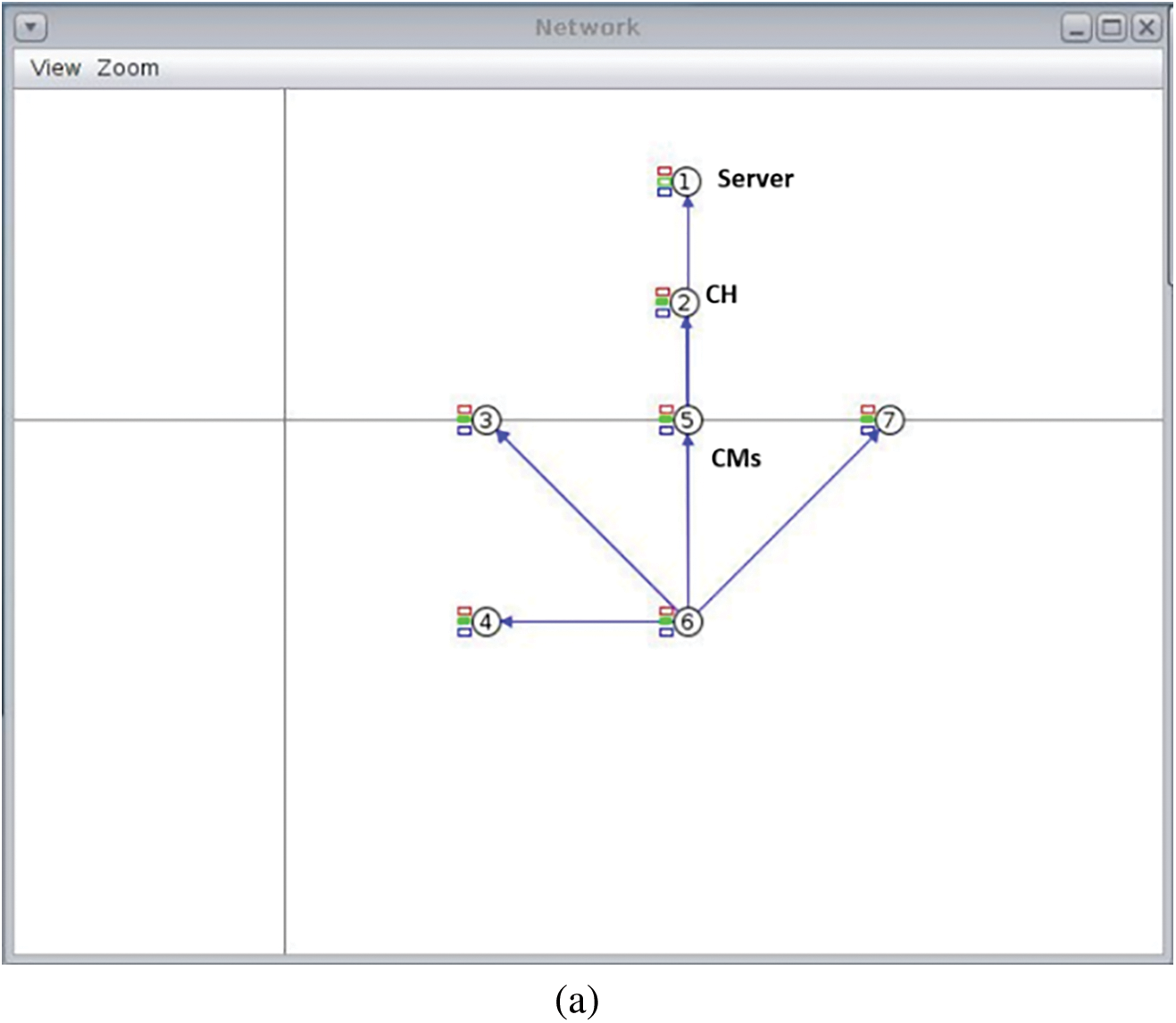This screenshot has width=1176, height=1023.
Task: Select node 6 circle
Action: (687, 621)
